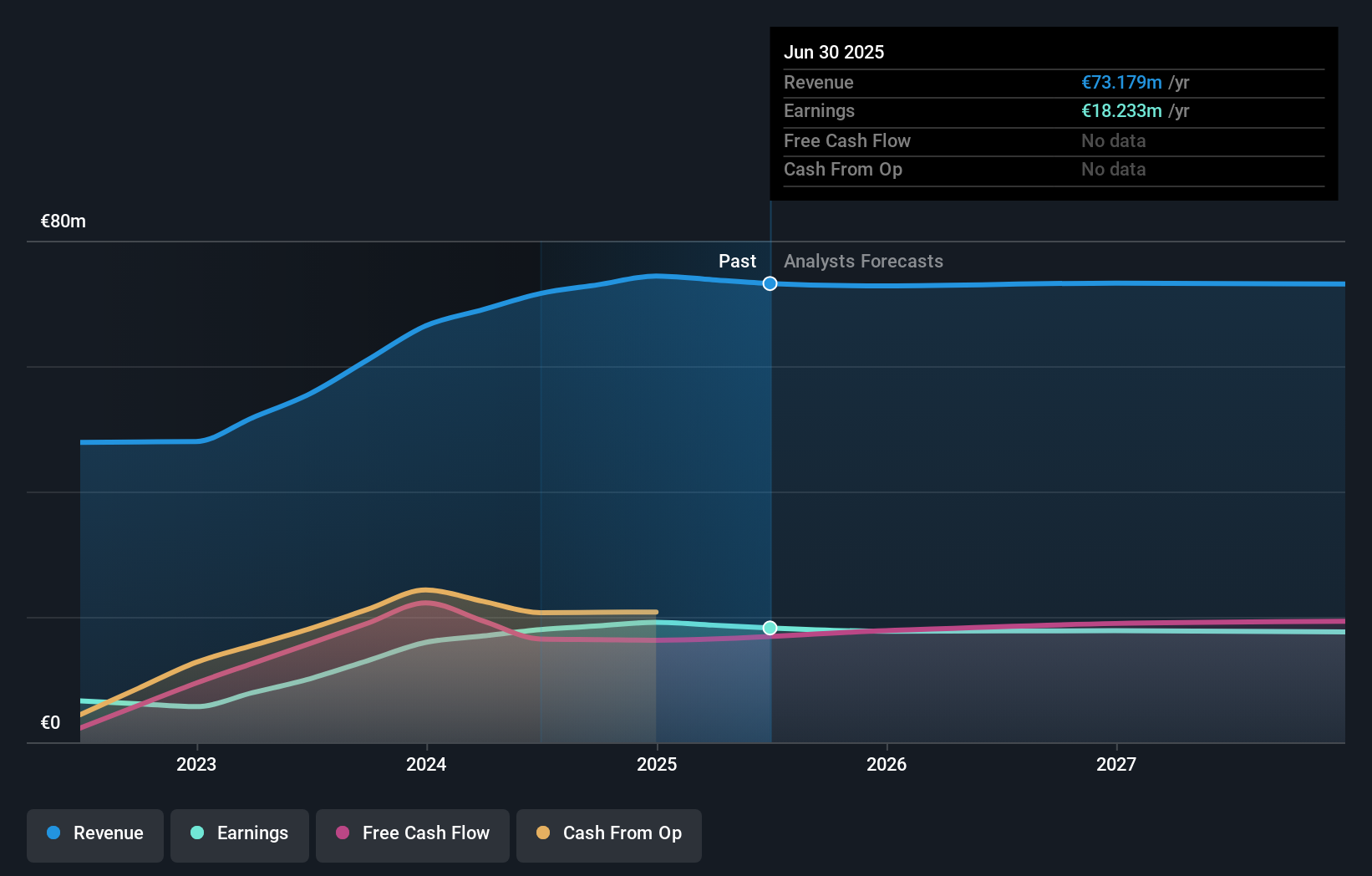Select the Revenue data point marker on the chart

tap(770, 283)
